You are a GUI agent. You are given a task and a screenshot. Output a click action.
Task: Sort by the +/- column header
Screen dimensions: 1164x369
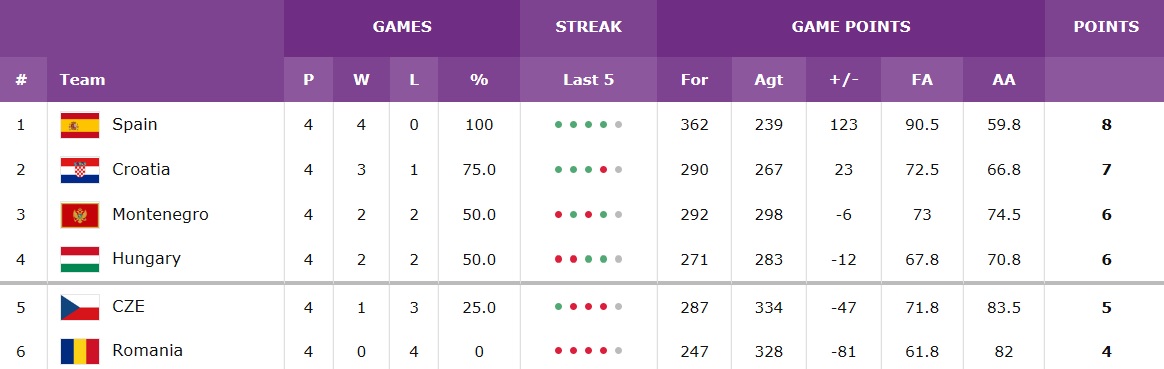843,79
